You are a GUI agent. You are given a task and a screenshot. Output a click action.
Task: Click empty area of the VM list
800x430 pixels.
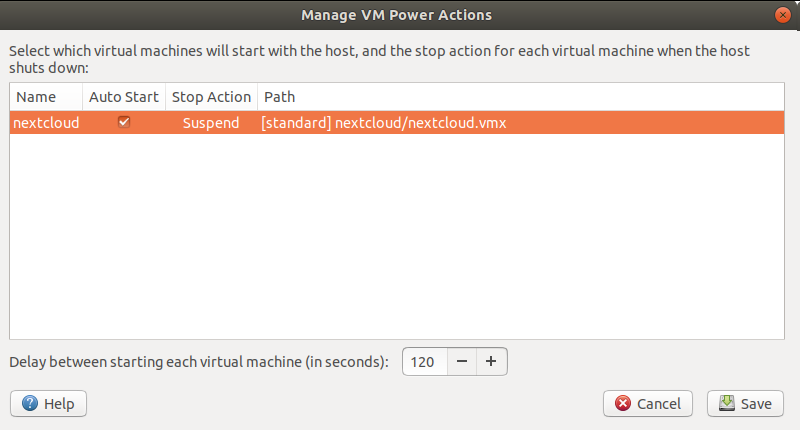click(396, 236)
